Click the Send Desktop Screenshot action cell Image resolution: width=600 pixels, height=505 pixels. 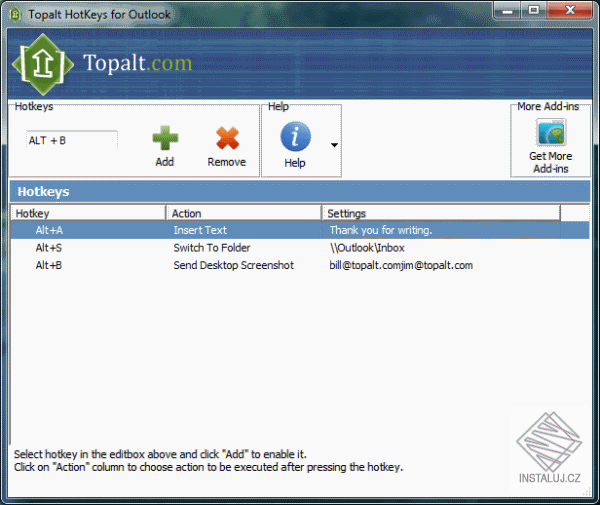pos(234,265)
